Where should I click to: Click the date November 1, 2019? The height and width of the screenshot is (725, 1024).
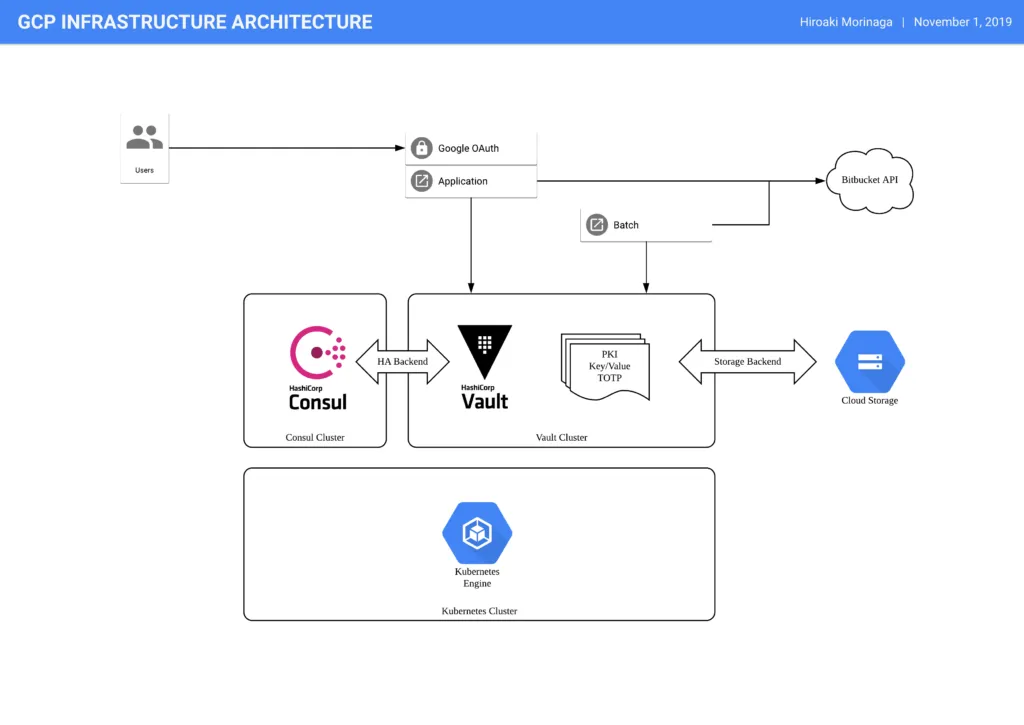pyautogui.click(x=963, y=22)
